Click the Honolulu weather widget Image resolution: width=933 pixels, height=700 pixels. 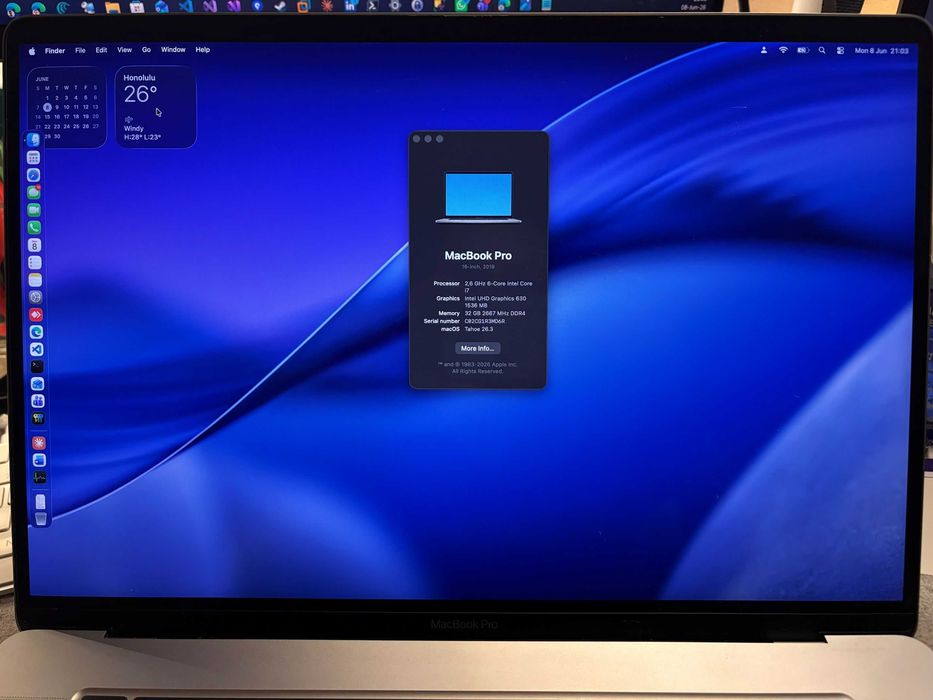click(x=155, y=107)
